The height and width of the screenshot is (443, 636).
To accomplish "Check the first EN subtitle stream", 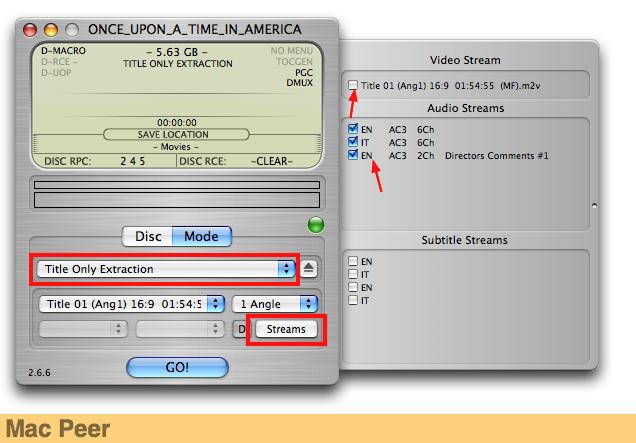I will tap(353, 261).
